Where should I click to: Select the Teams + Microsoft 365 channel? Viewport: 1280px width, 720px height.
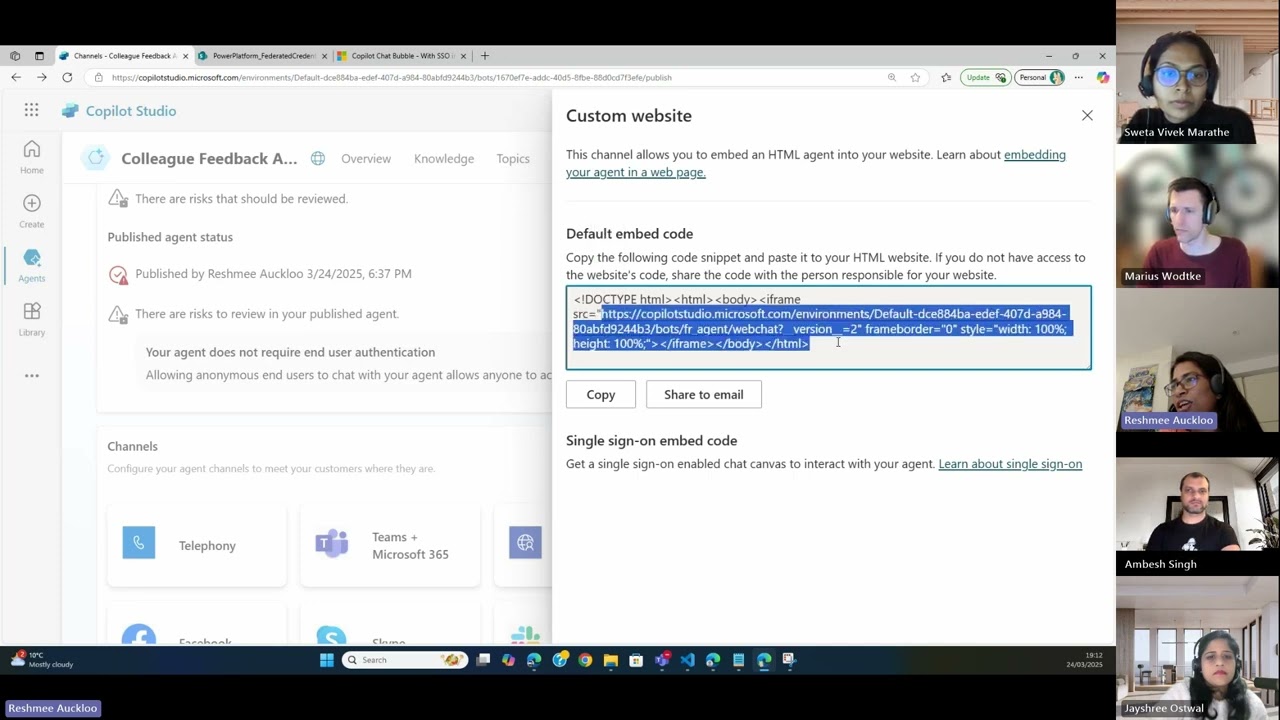[x=390, y=545]
